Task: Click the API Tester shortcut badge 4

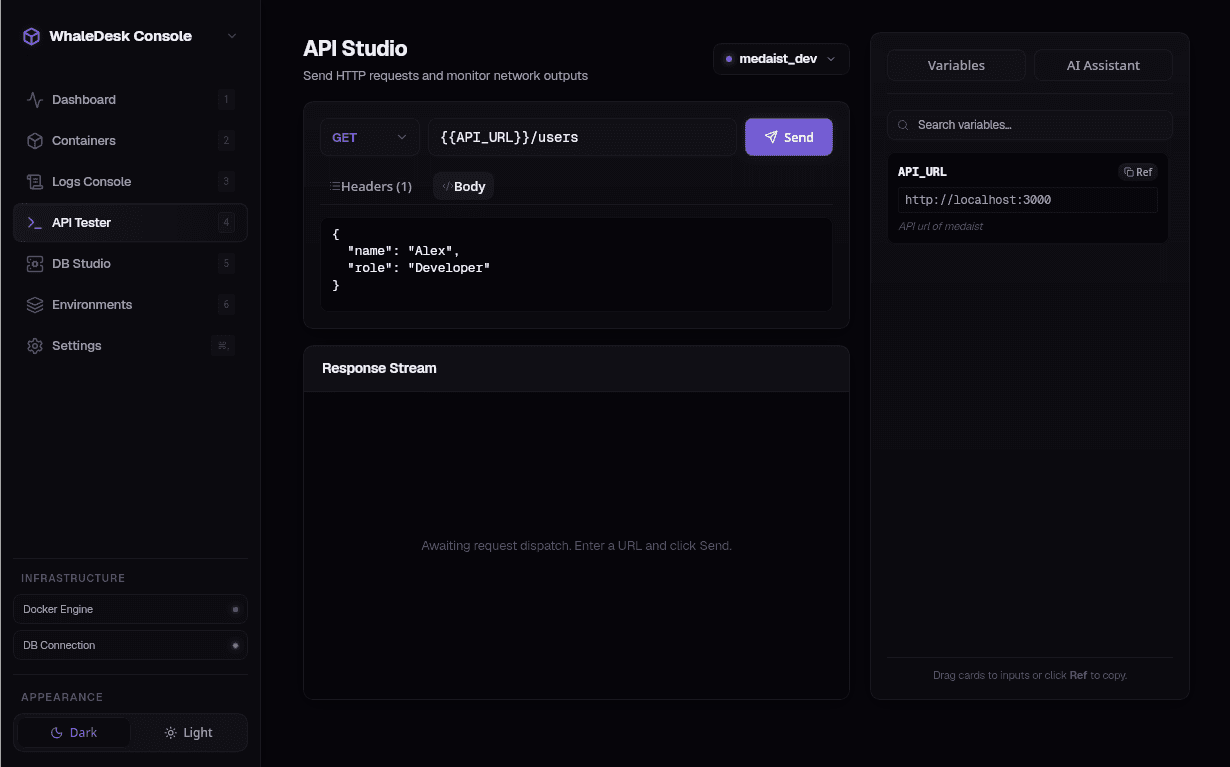Action: pyautogui.click(x=226, y=223)
